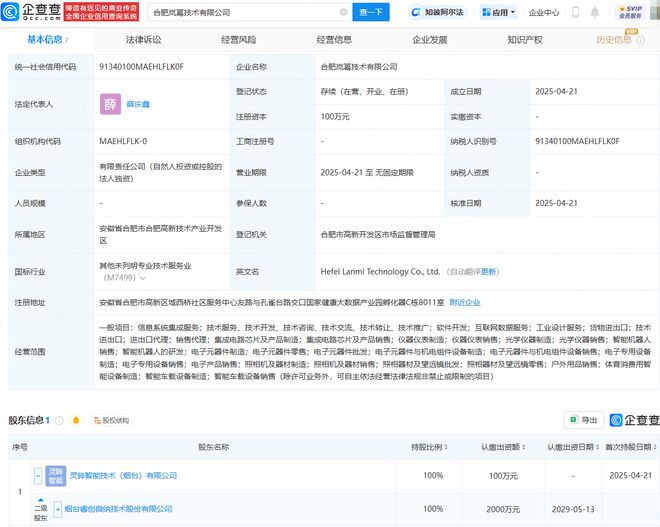Click the Qichacha logo icon
The height and width of the screenshot is (527, 660).
point(10,11)
